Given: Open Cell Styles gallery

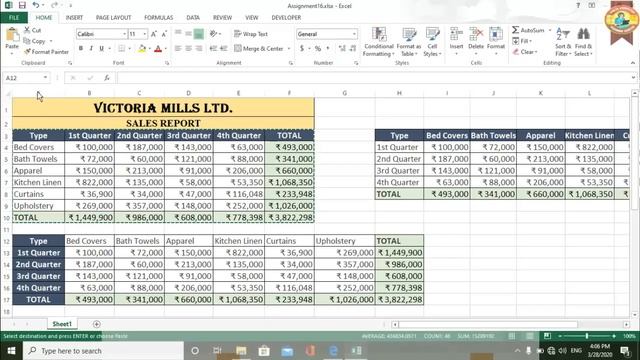Looking at the screenshot, I should (x=432, y=42).
